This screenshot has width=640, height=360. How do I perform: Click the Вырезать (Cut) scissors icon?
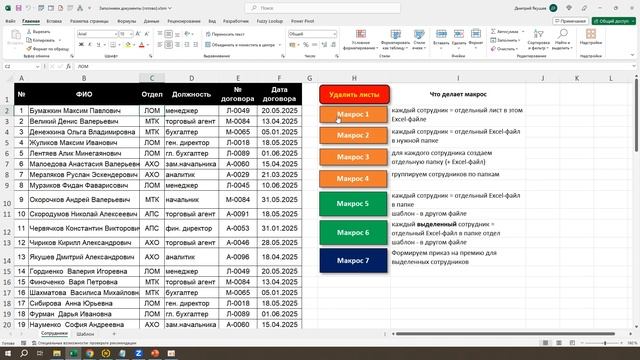click(29, 31)
